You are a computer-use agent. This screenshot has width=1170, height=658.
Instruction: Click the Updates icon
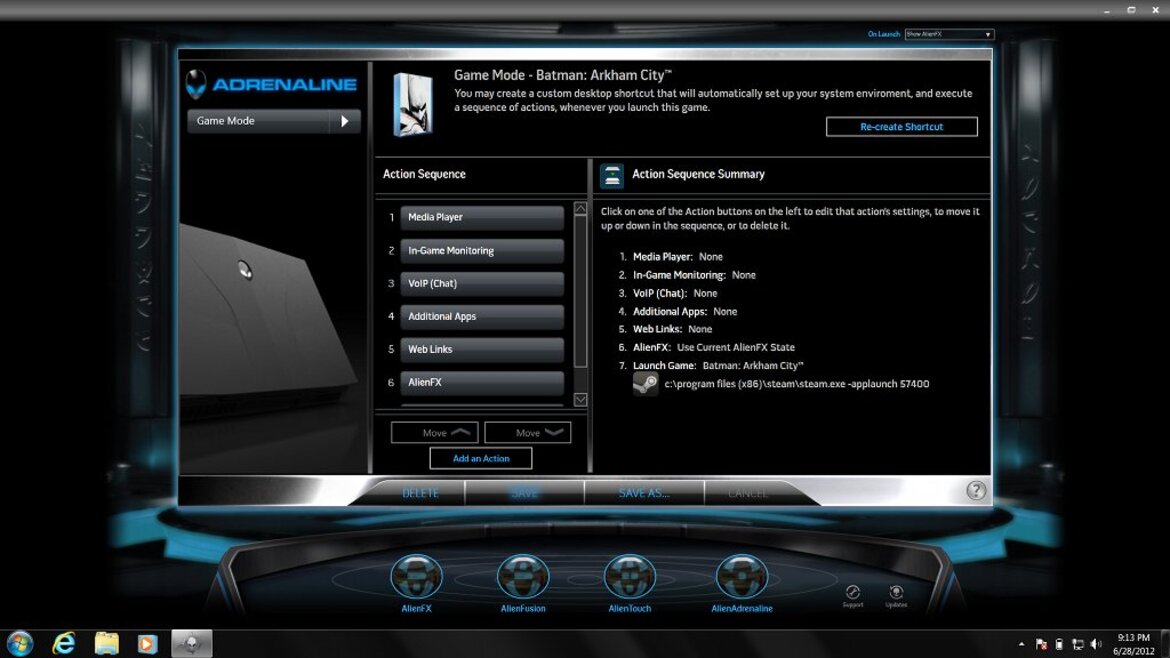click(x=896, y=593)
